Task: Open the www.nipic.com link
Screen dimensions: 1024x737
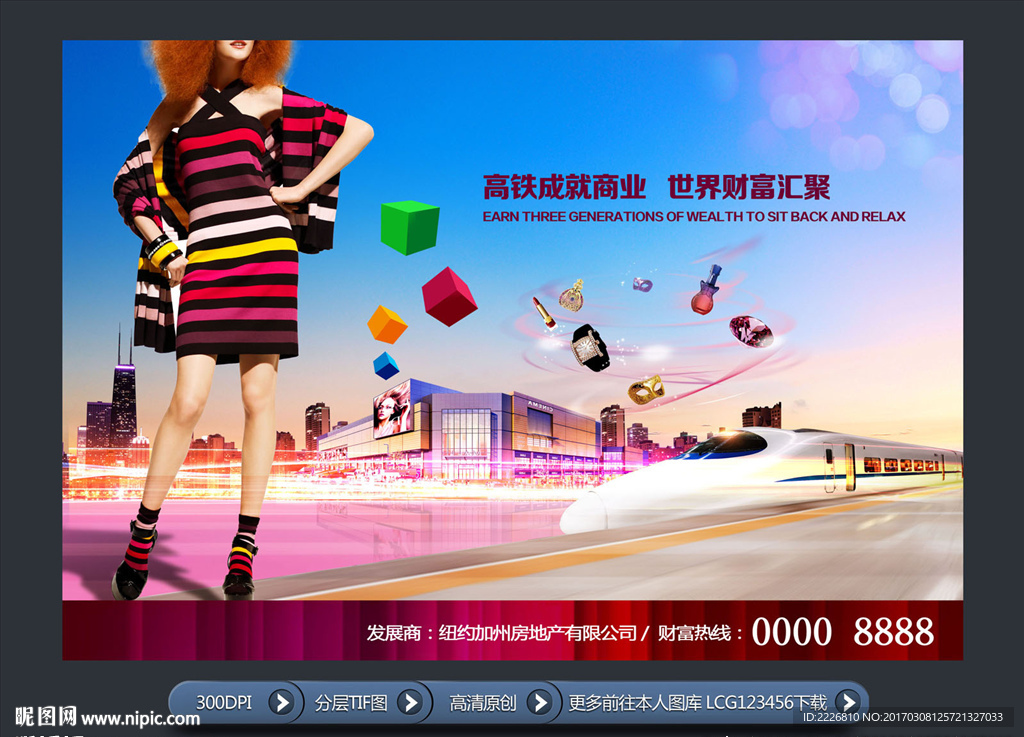Action: [140, 719]
